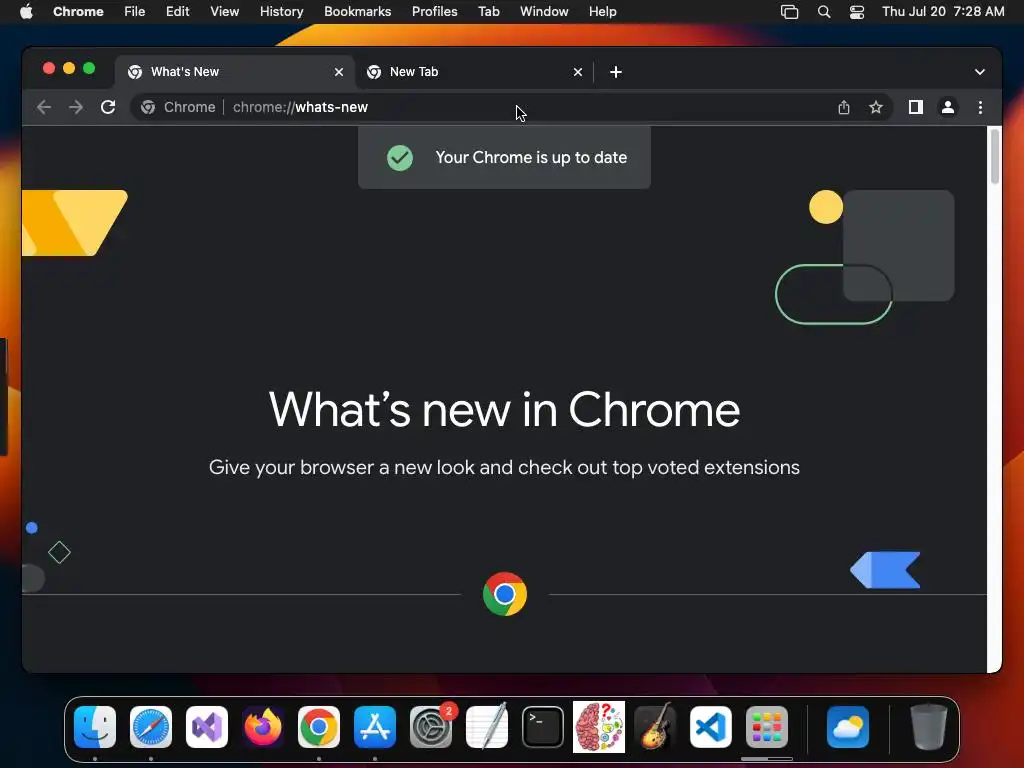The image size is (1024, 768).
Task: Click the date and time in menu bar
Action: 943,11
